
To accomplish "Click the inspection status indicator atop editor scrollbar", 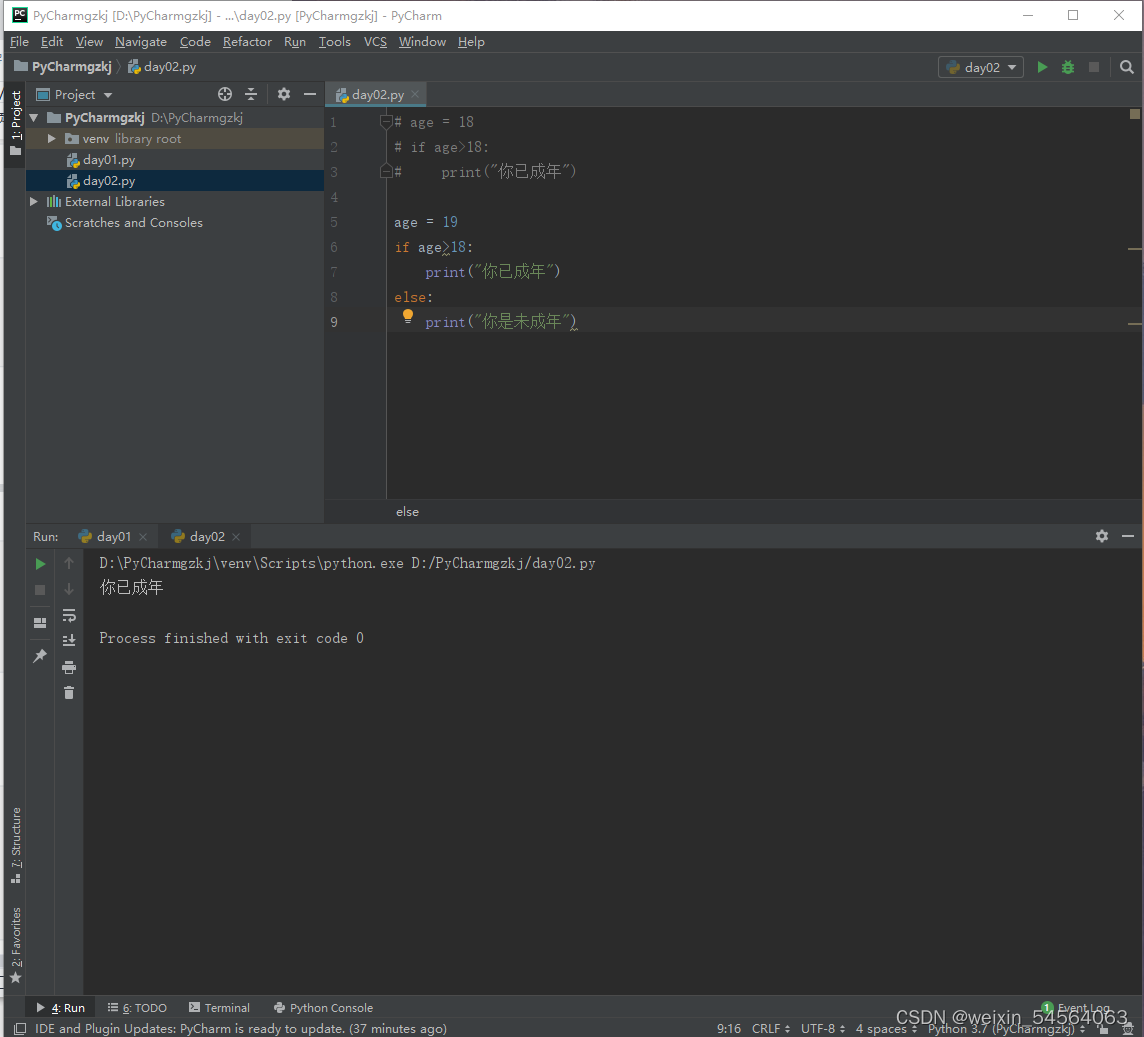I will pos(1135,114).
